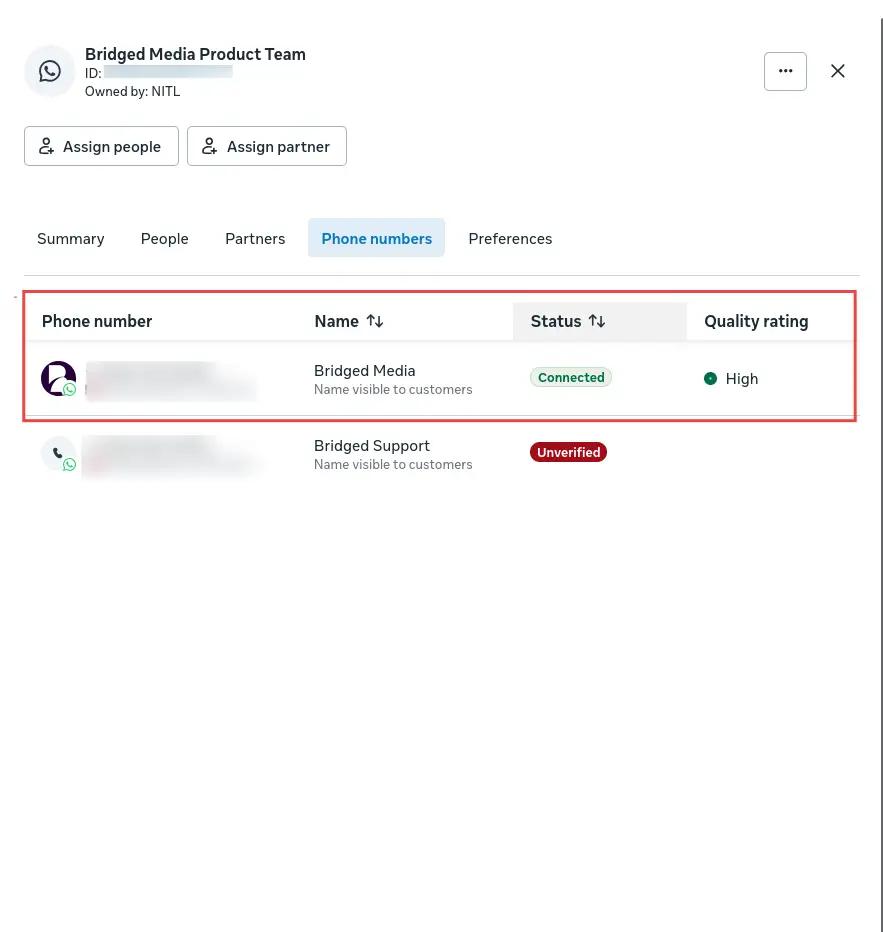Click the Phone number column header

pyautogui.click(x=97, y=322)
